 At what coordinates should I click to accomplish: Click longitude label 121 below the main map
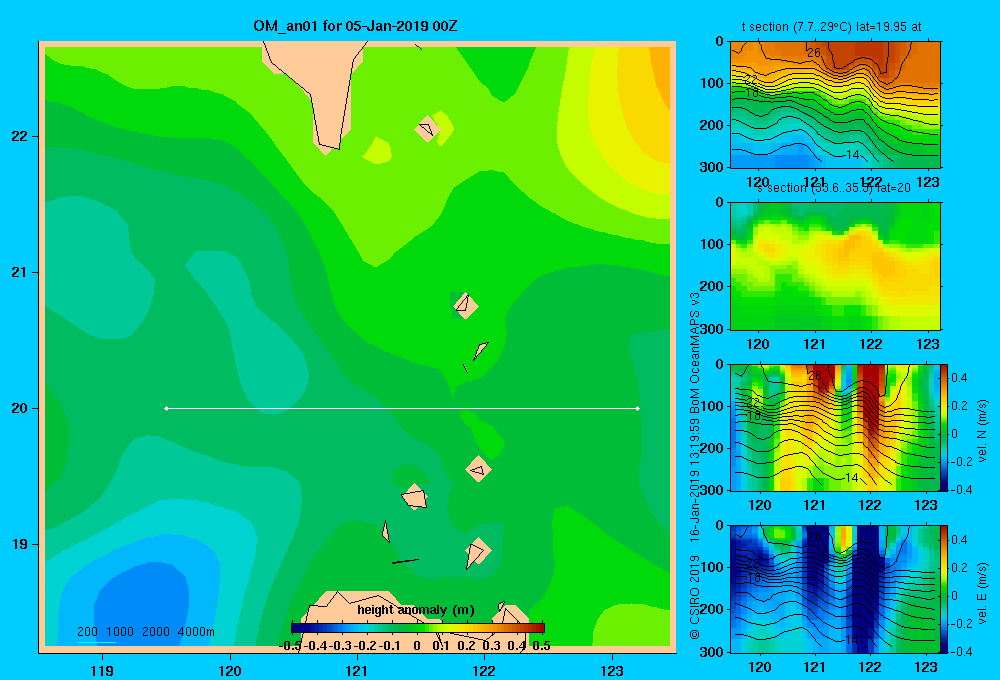pos(357,670)
